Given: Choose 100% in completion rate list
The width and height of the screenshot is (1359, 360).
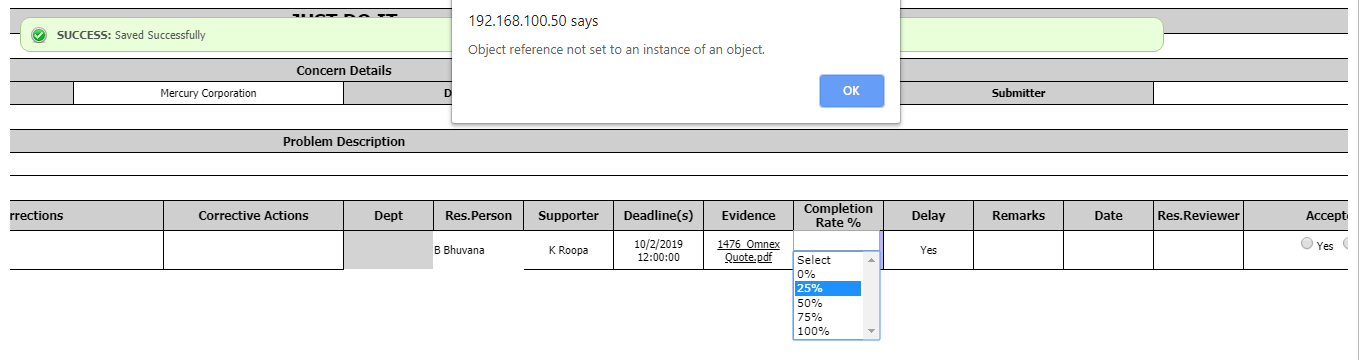Looking at the screenshot, I should click(x=828, y=331).
